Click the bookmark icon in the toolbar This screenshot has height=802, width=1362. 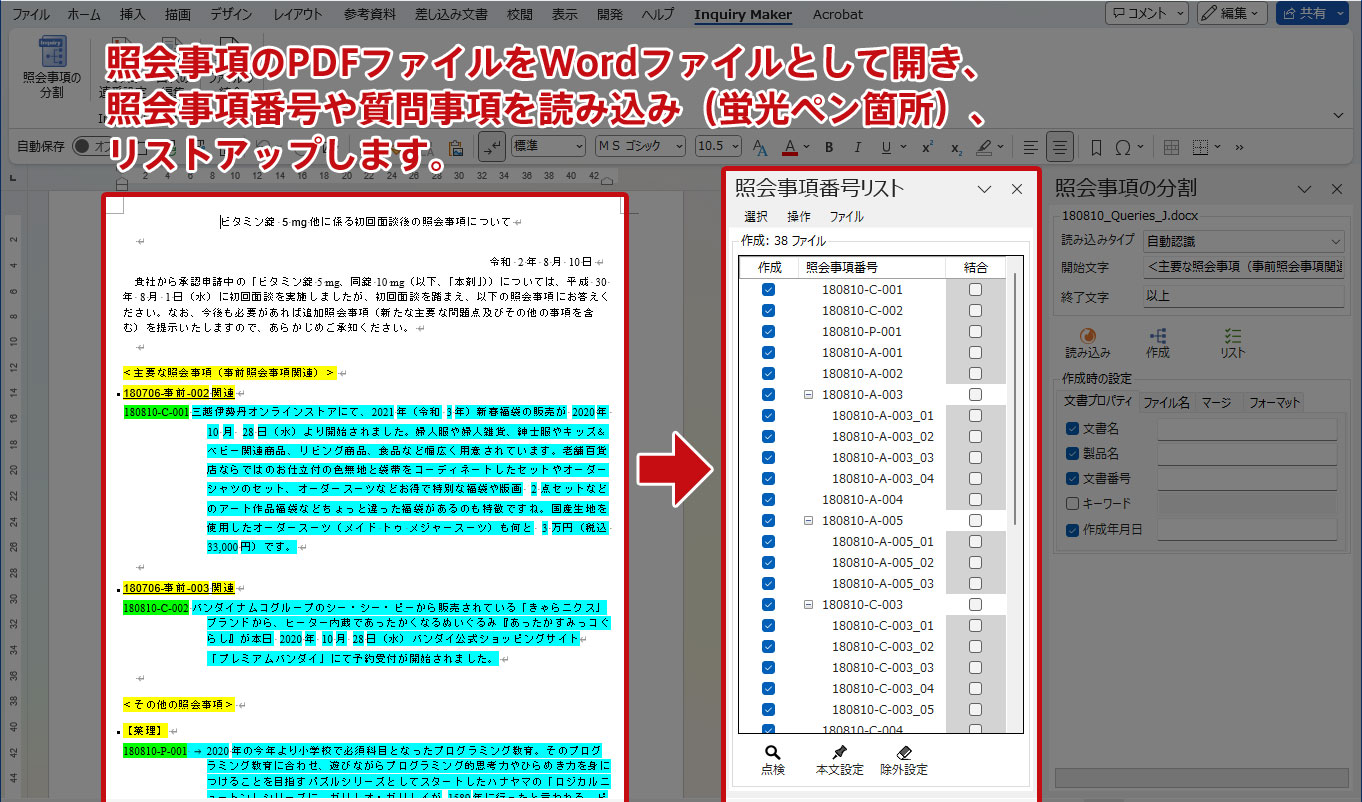tap(1096, 147)
